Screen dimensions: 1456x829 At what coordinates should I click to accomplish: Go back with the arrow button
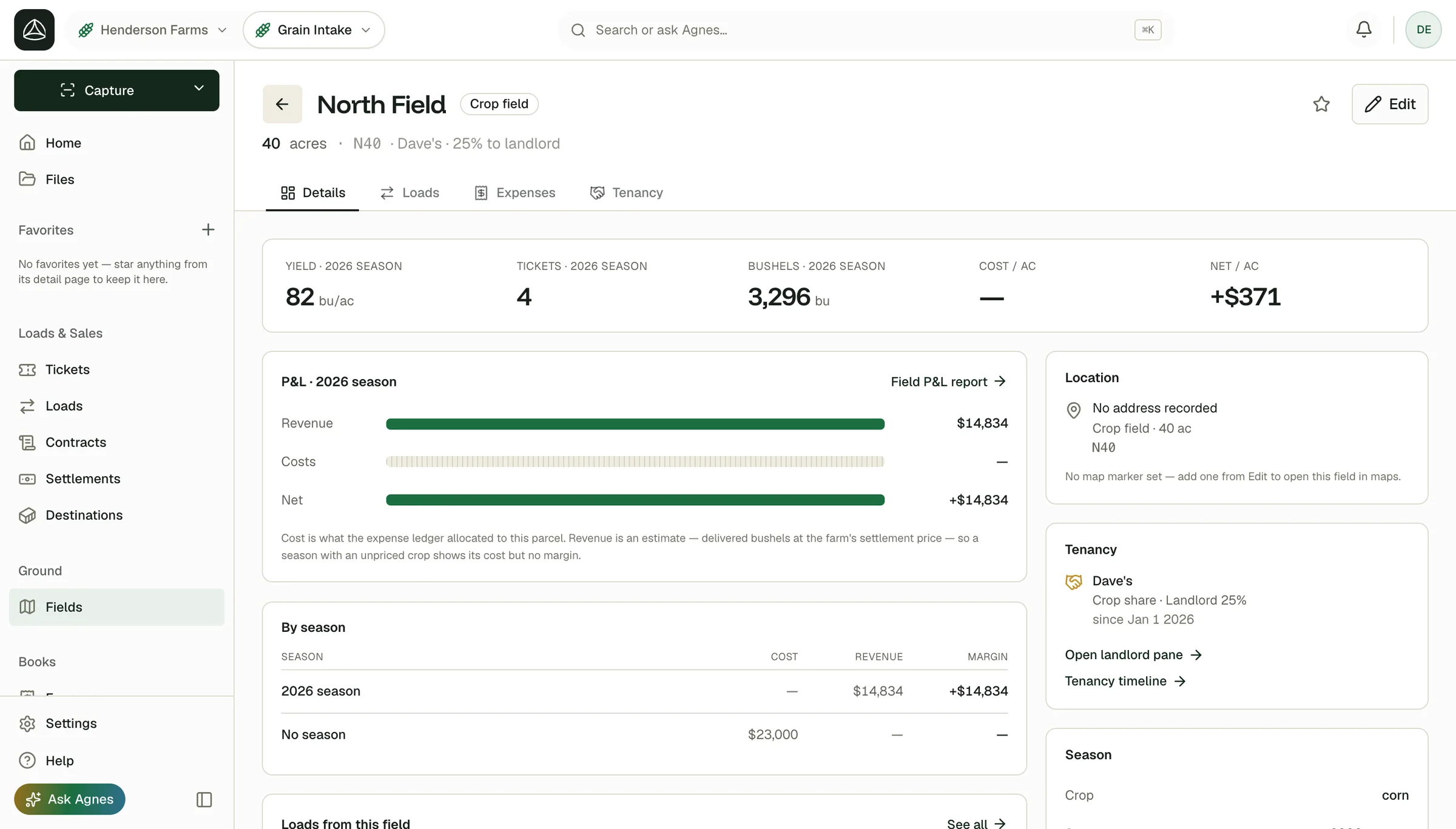pyautogui.click(x=282, y=104)
